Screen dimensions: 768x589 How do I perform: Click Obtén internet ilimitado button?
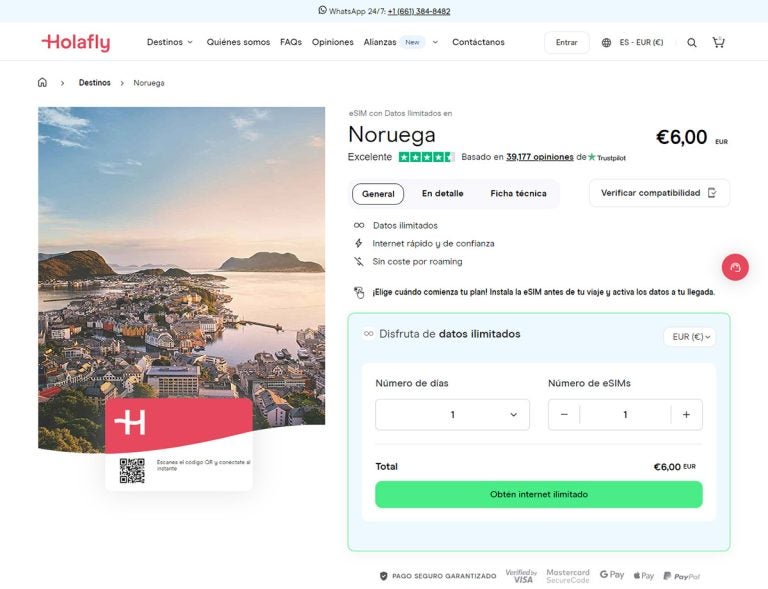coord(538,494)
